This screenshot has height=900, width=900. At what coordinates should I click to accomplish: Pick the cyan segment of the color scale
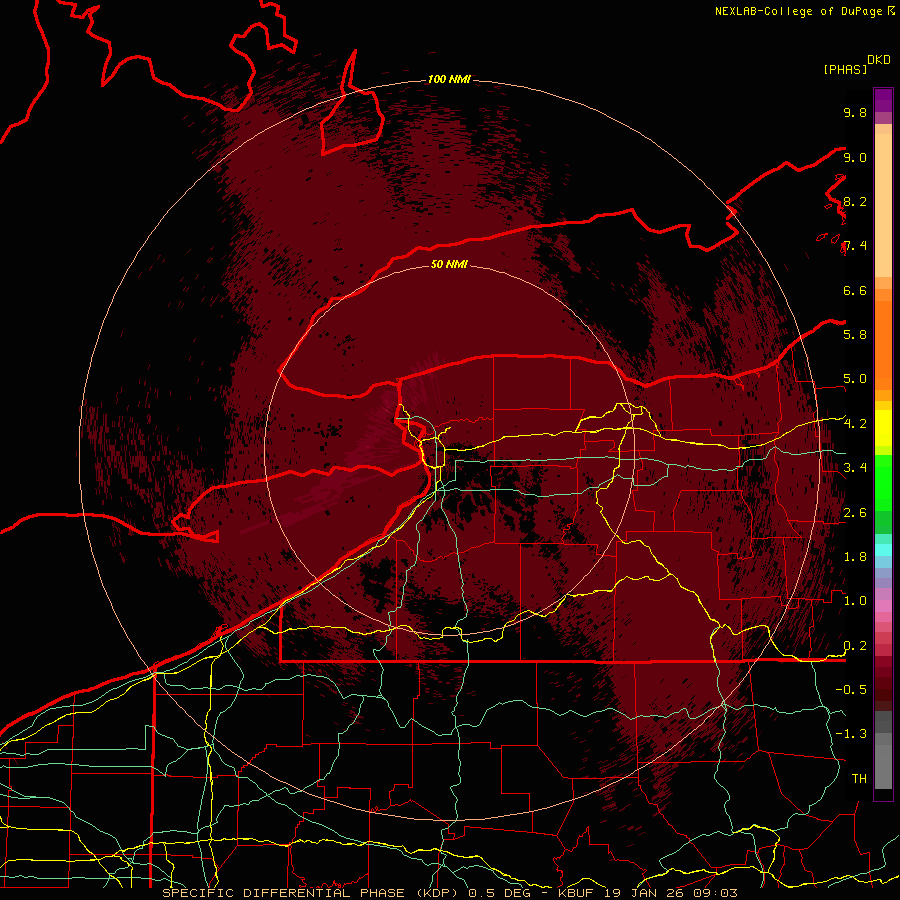883,549
